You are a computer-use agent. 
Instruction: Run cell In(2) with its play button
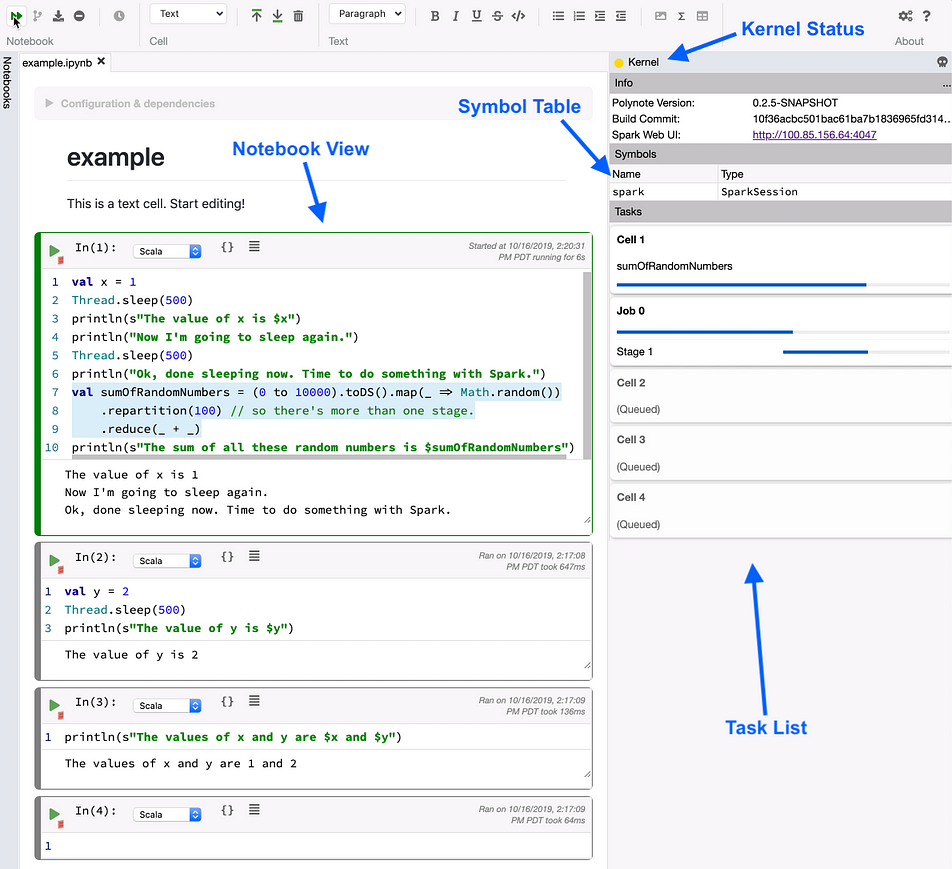tap(54, 560)
